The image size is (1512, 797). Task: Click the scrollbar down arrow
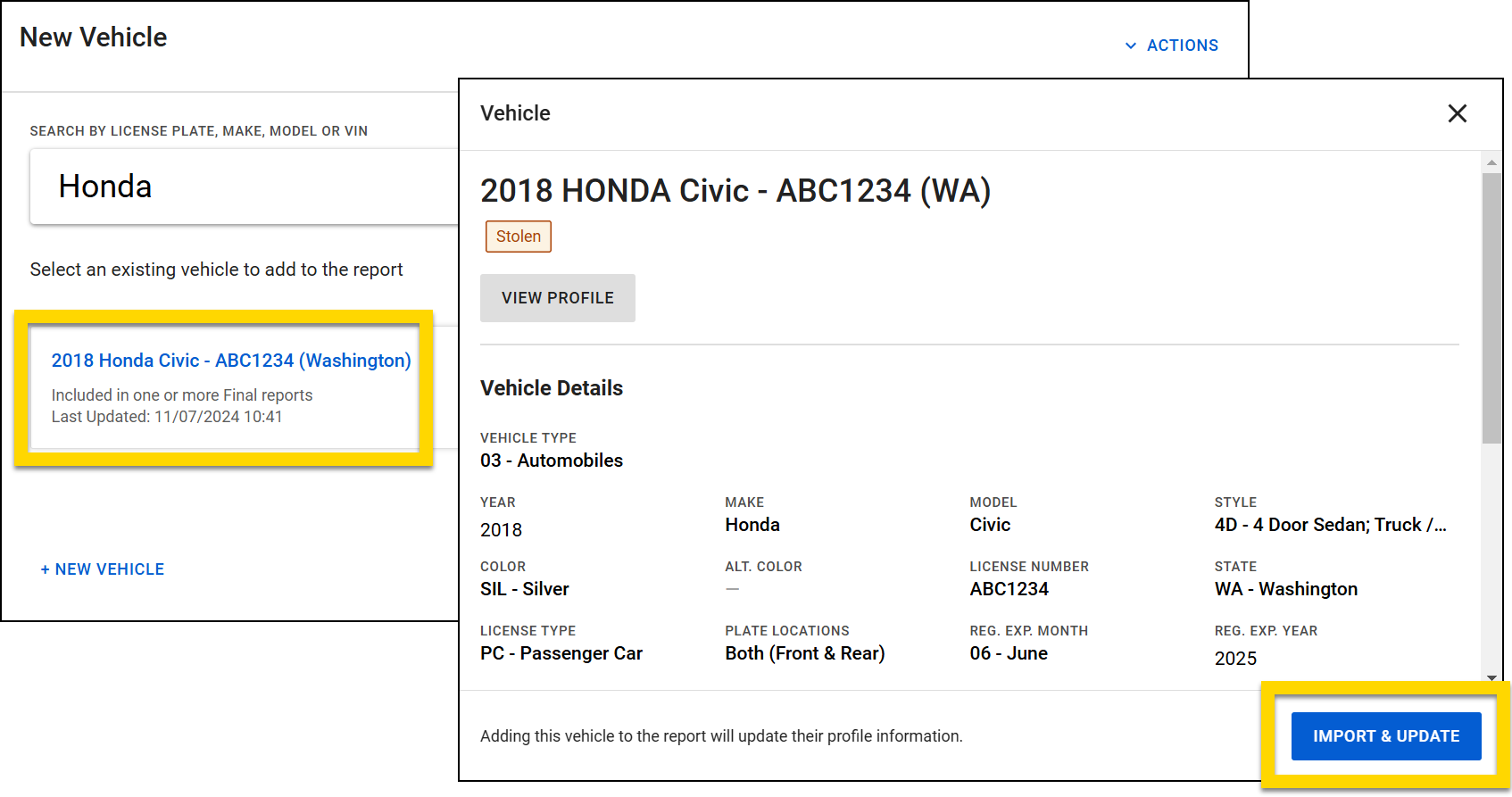pos(1491,677)
